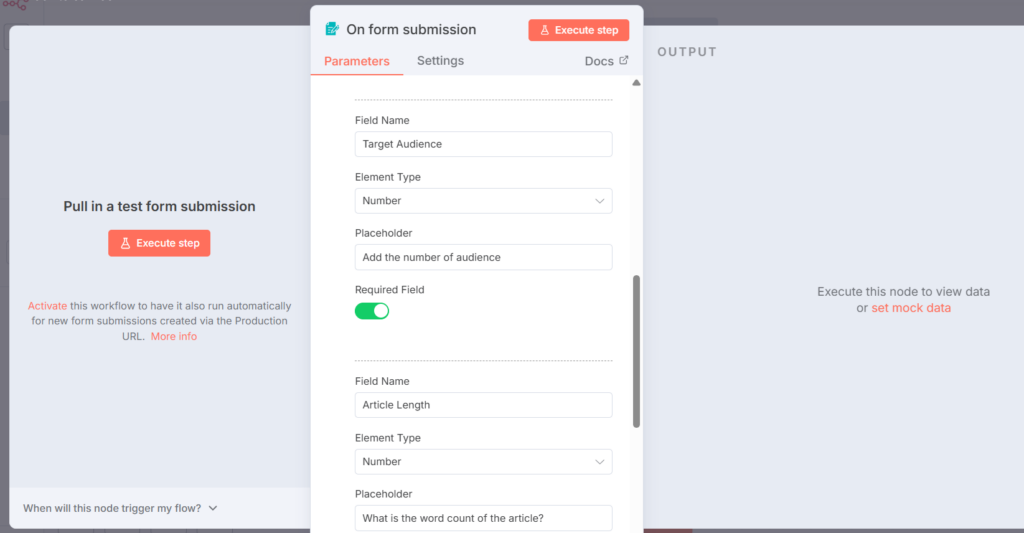Click the 'On form submission' node title
Viewport: 1024px width, 533px height.
pyautogui.click(x=411, y=30)
